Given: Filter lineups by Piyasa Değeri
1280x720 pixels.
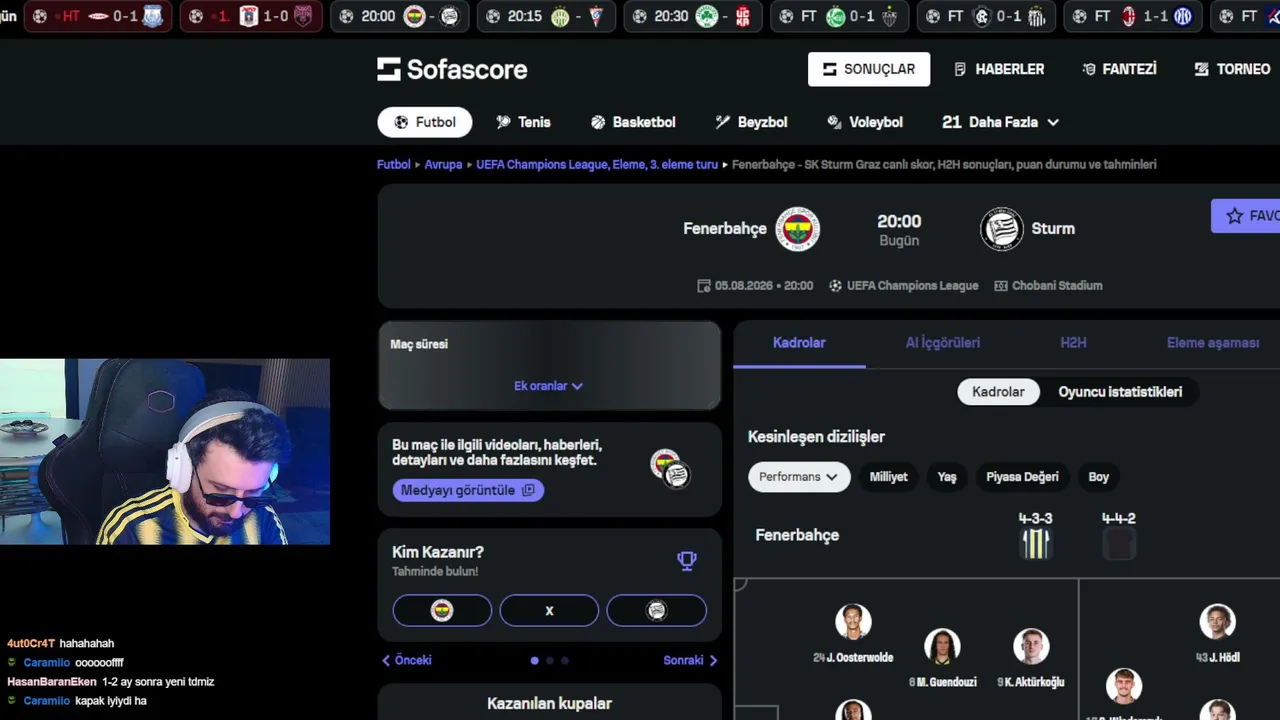Looking at the screenshot, I should point(1022,477).
